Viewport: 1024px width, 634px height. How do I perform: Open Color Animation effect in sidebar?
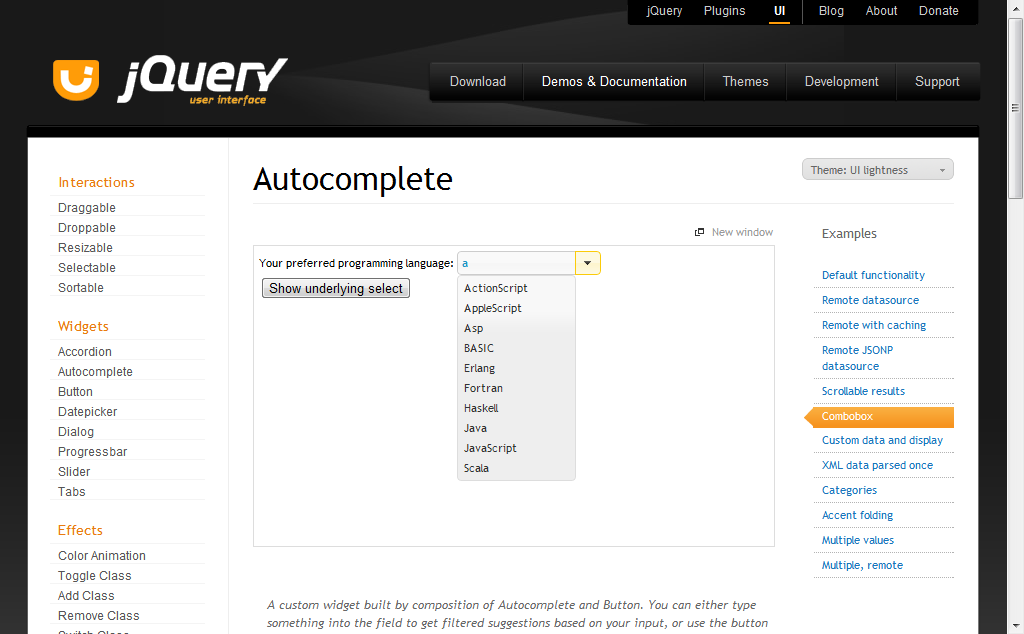[102, 556]
